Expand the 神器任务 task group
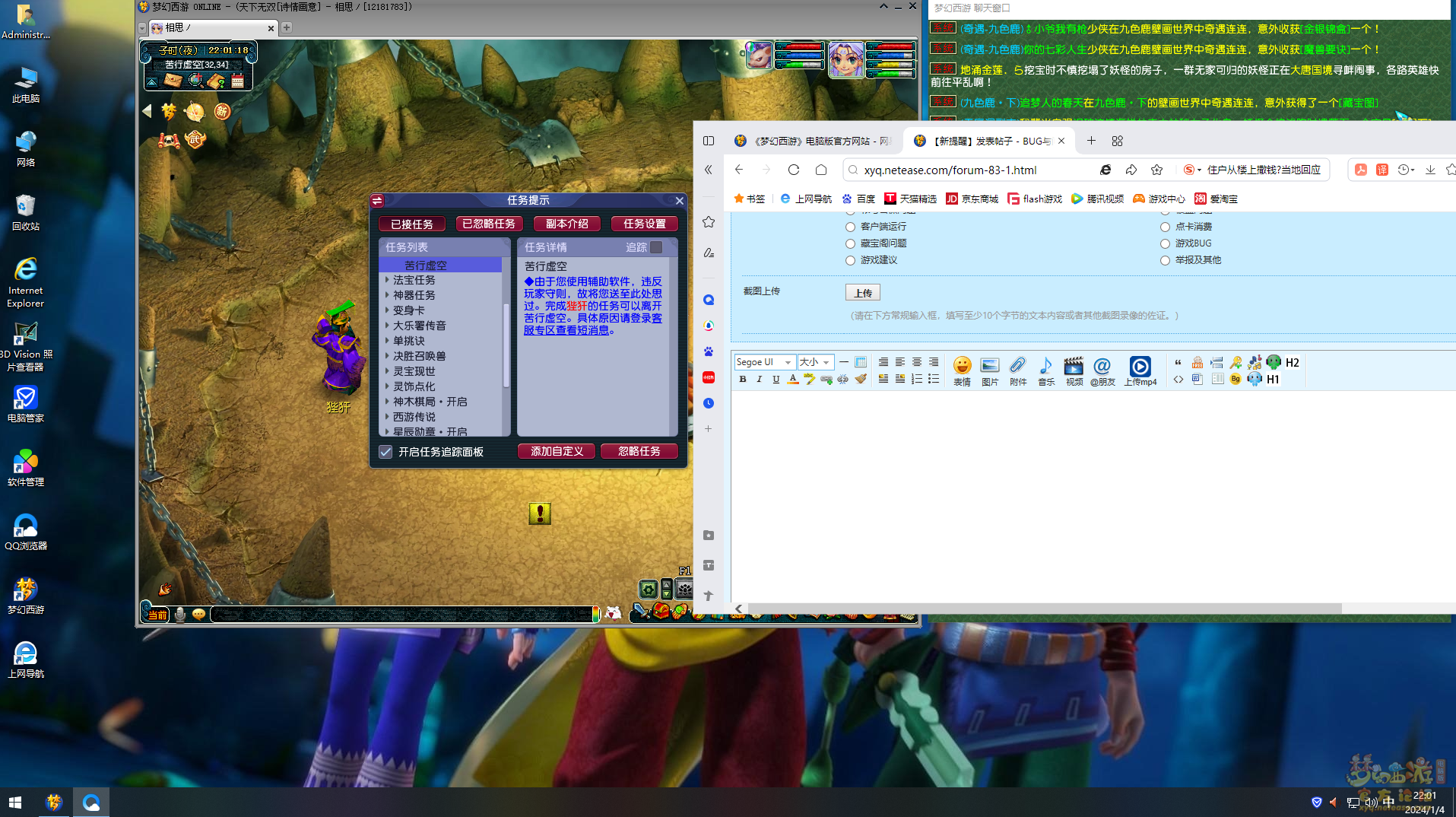Image resolution: width=1456 pixels, height=817 pixels. pos(387,295)
